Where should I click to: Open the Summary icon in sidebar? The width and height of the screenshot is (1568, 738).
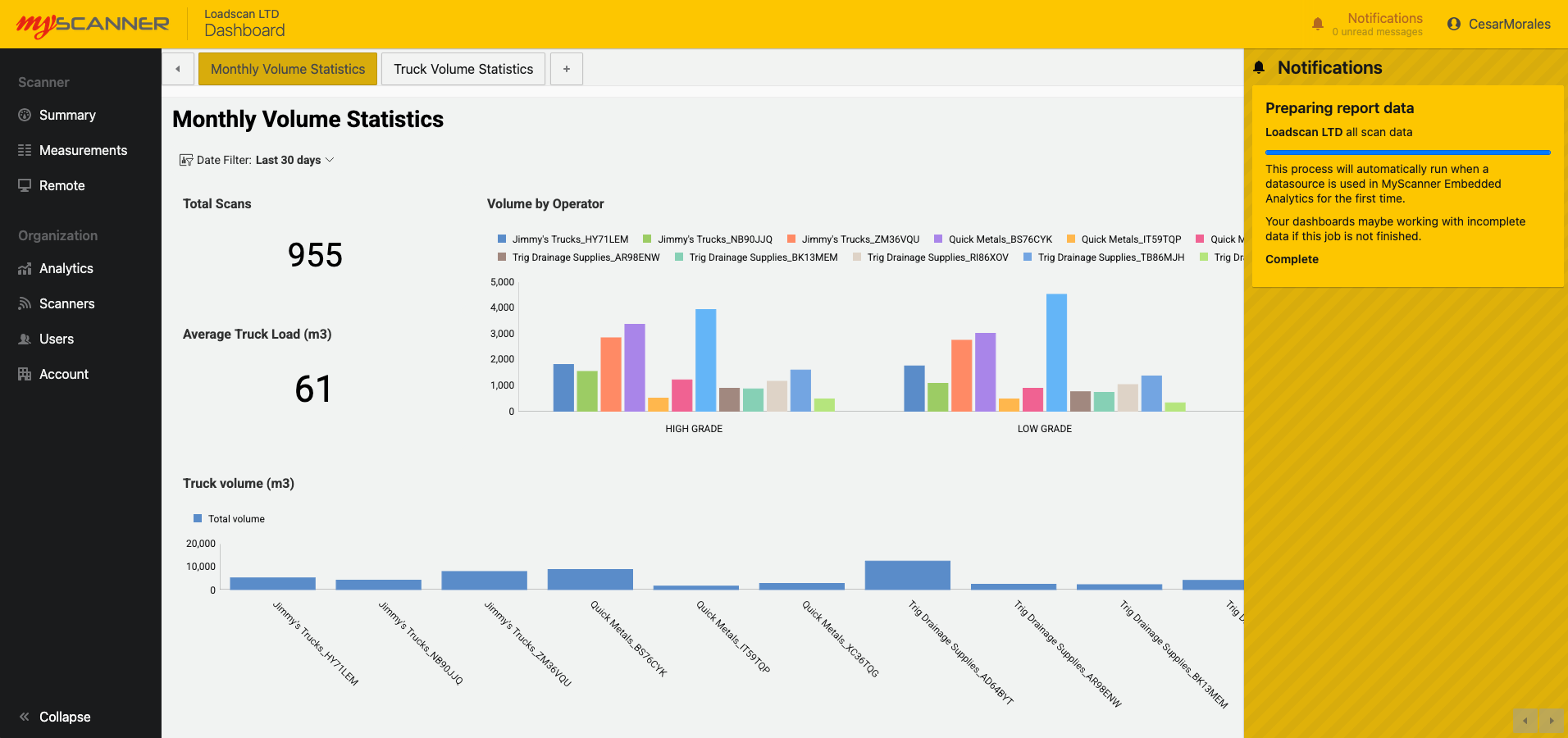click(x=25, y=115)
